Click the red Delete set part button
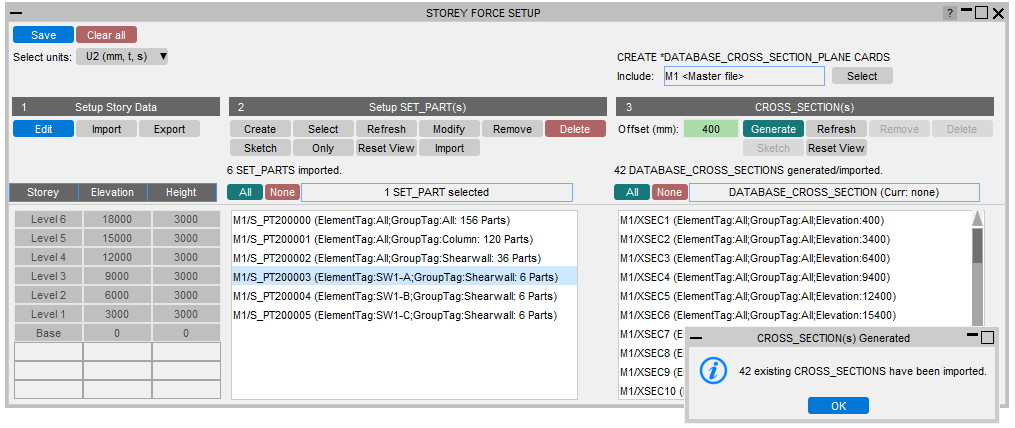The height and width of the screenshot is (428, 1015). click(x=575, y=129)
